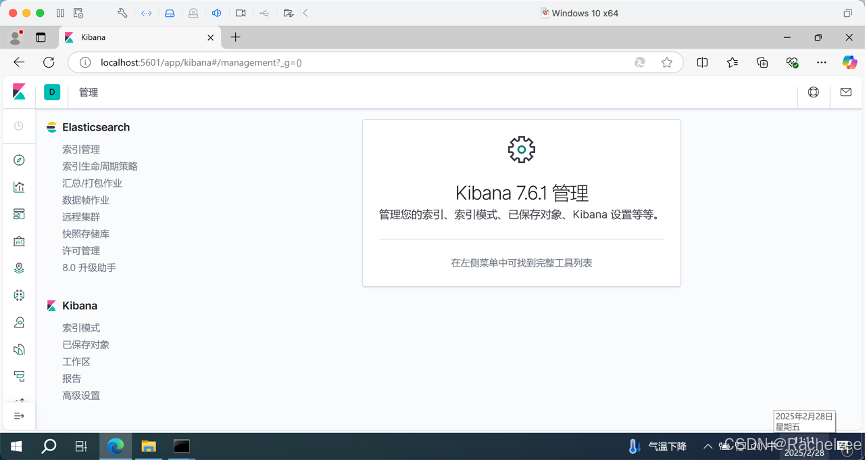The image size is (866, 460).
Task: Add page to favorites star icon
Action: pos(667,62)
